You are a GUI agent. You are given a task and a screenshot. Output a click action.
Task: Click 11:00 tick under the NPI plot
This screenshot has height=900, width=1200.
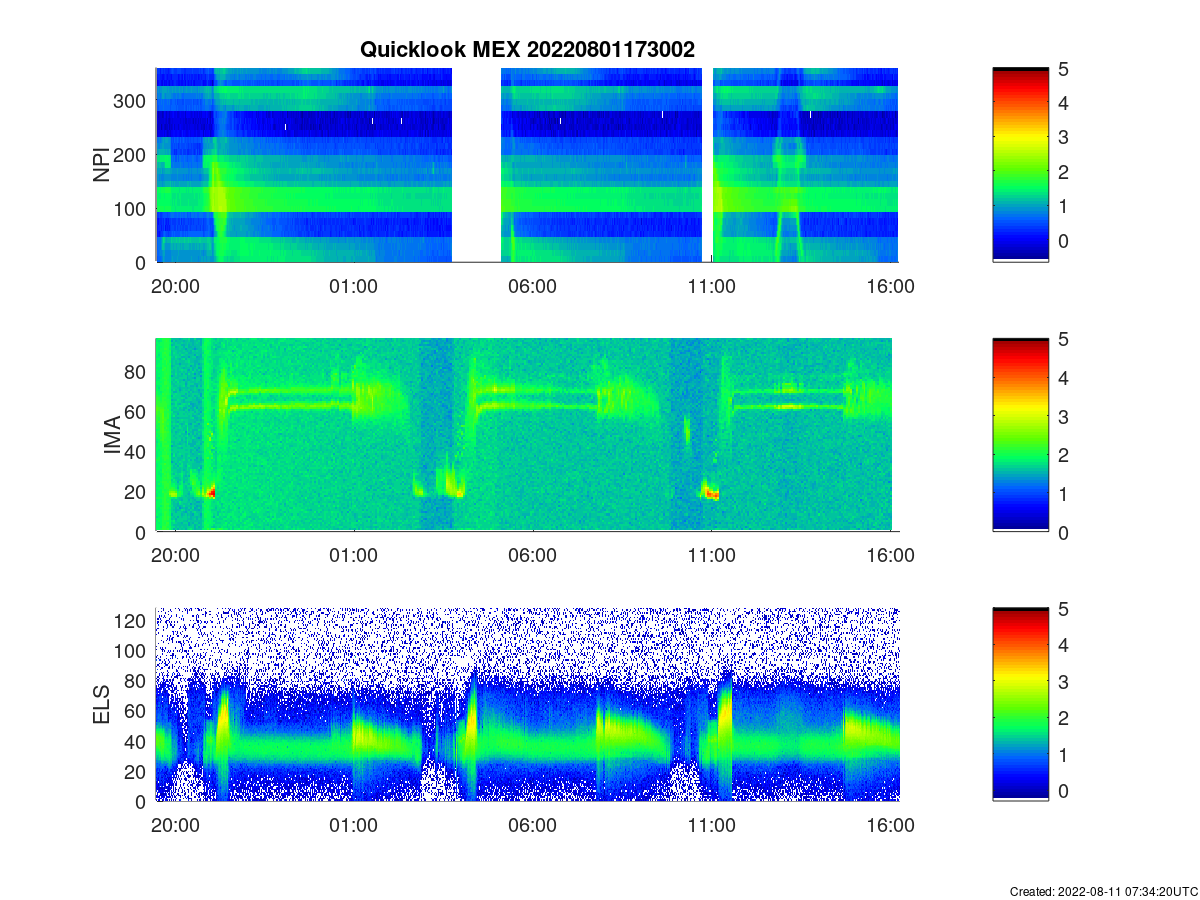(711, 286)
